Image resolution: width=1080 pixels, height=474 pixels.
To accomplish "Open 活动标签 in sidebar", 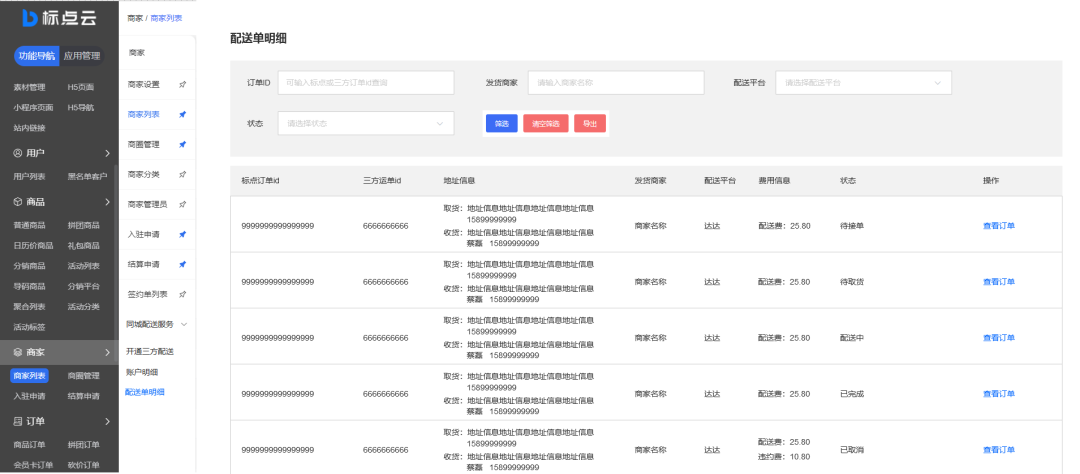I will (29, 327).
